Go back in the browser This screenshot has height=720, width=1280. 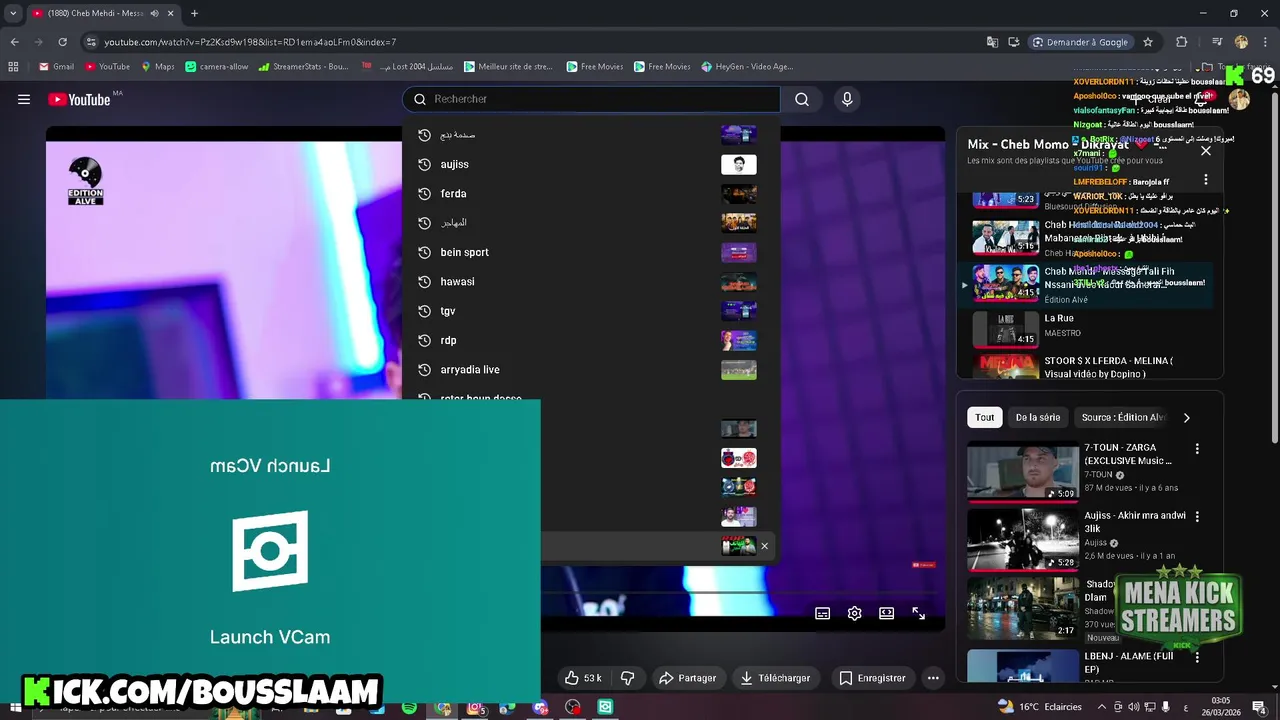pyautogui.click(x=14, y=42)
